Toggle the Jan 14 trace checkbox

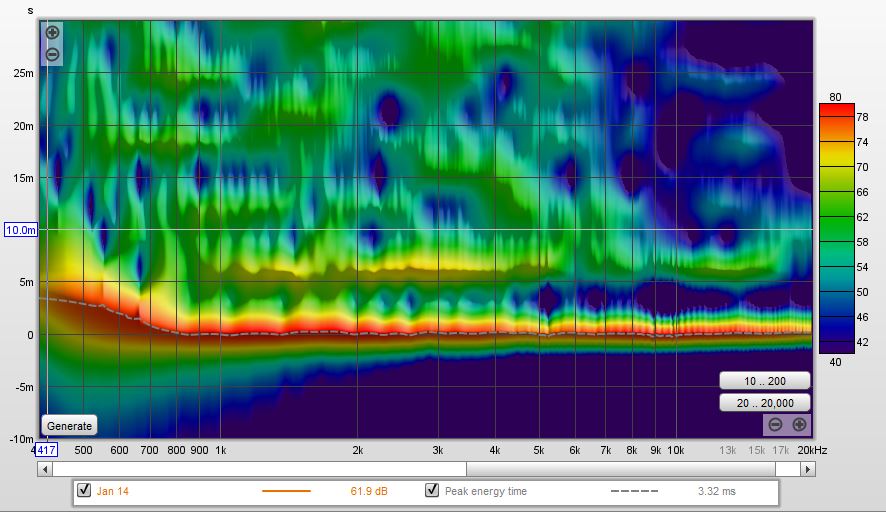[x=84, y=490]
